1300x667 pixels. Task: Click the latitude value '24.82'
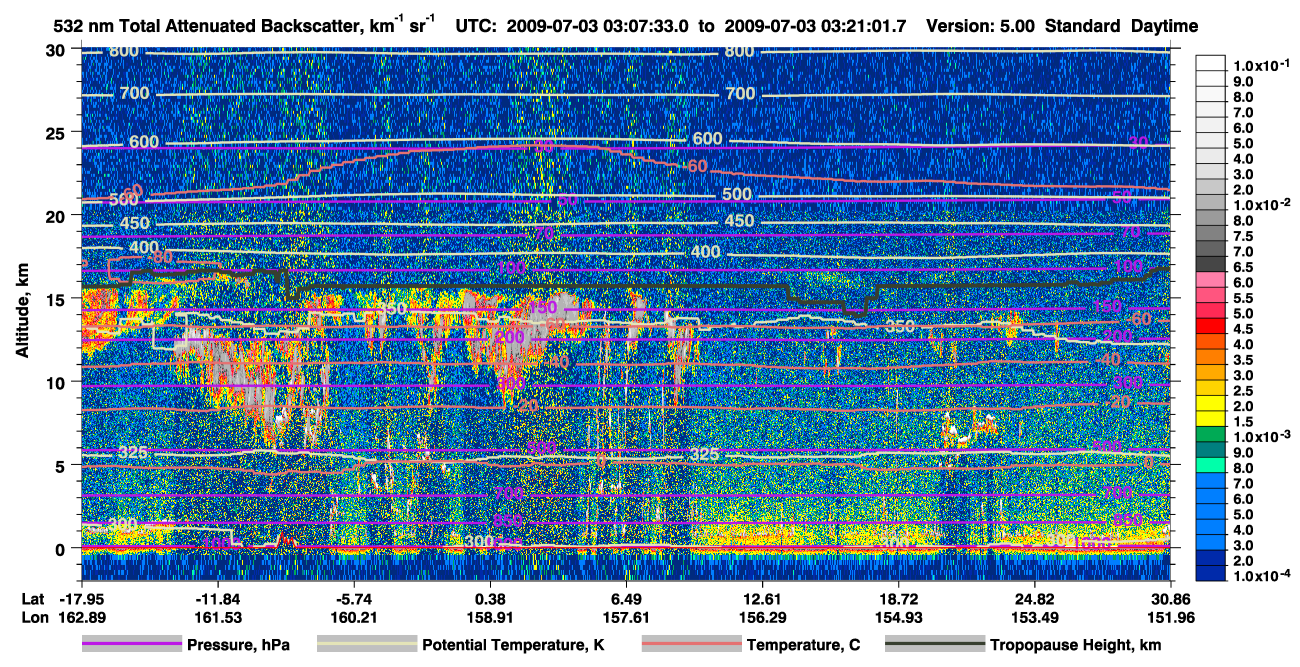coord(1034,598)
